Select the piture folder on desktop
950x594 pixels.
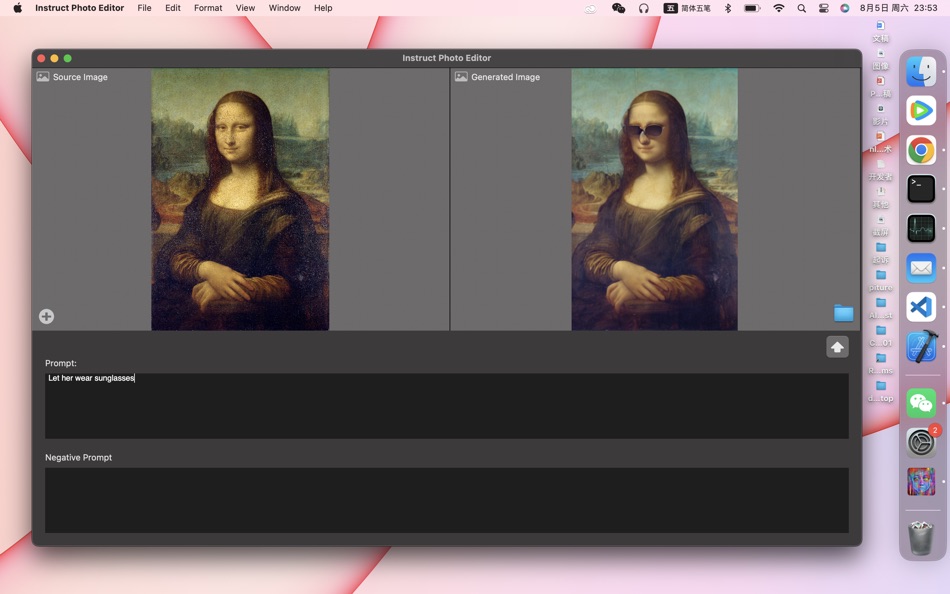880,281
